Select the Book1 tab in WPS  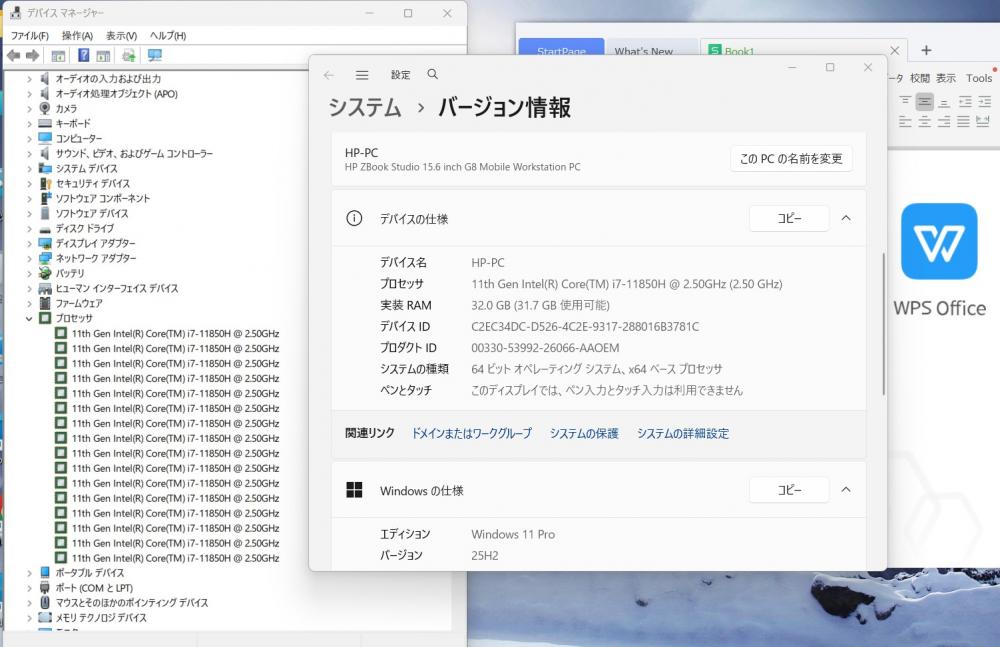tap(740, 51)
